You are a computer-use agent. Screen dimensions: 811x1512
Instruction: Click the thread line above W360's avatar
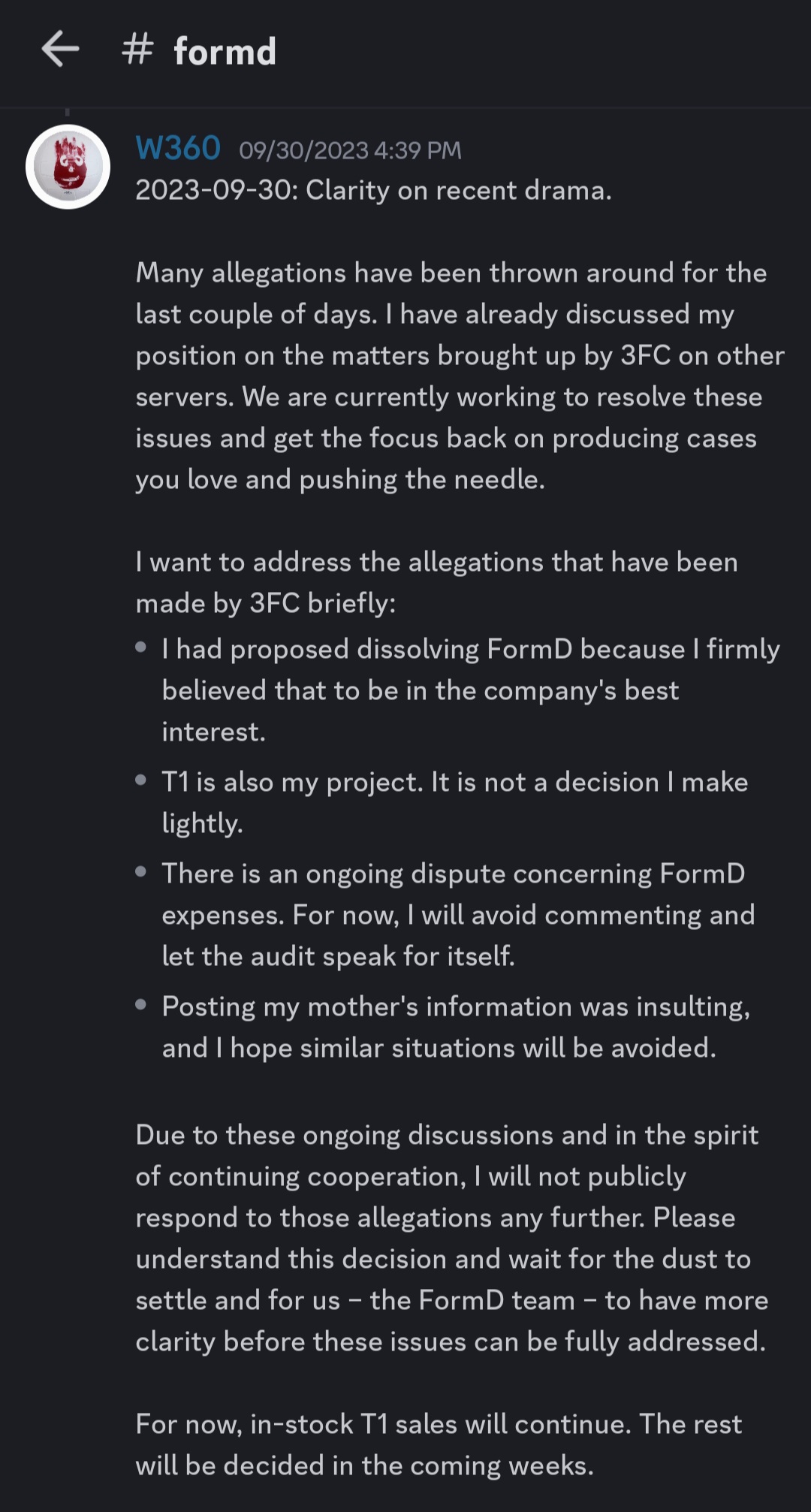coord(68,113)
